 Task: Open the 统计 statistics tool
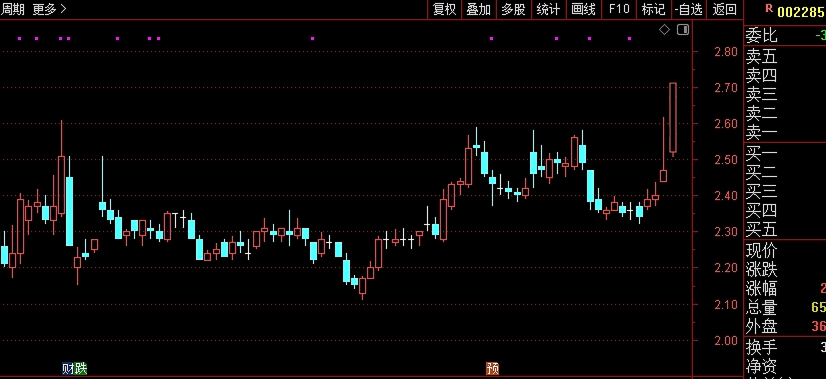click(x=548, y=9)
